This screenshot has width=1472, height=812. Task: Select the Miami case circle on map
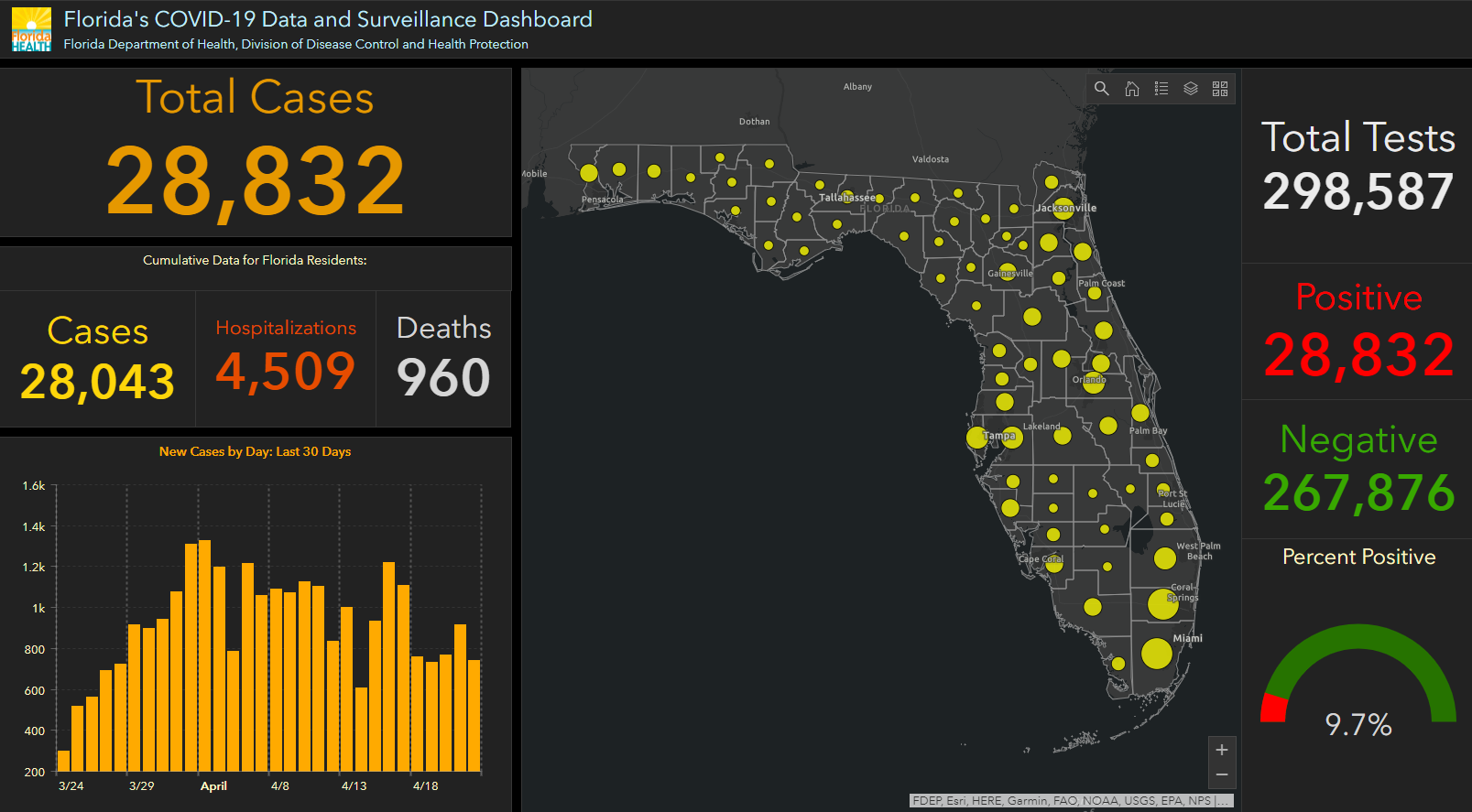(1157, 654)
